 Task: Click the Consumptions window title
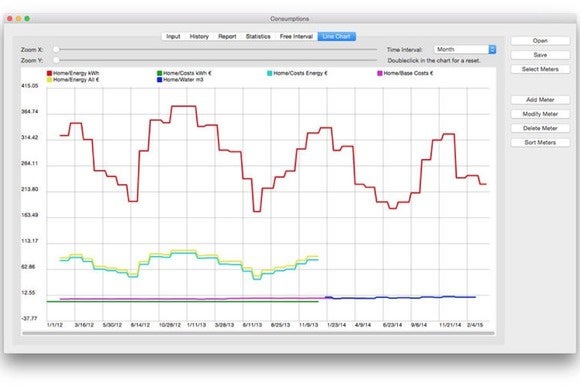point(290,19)
